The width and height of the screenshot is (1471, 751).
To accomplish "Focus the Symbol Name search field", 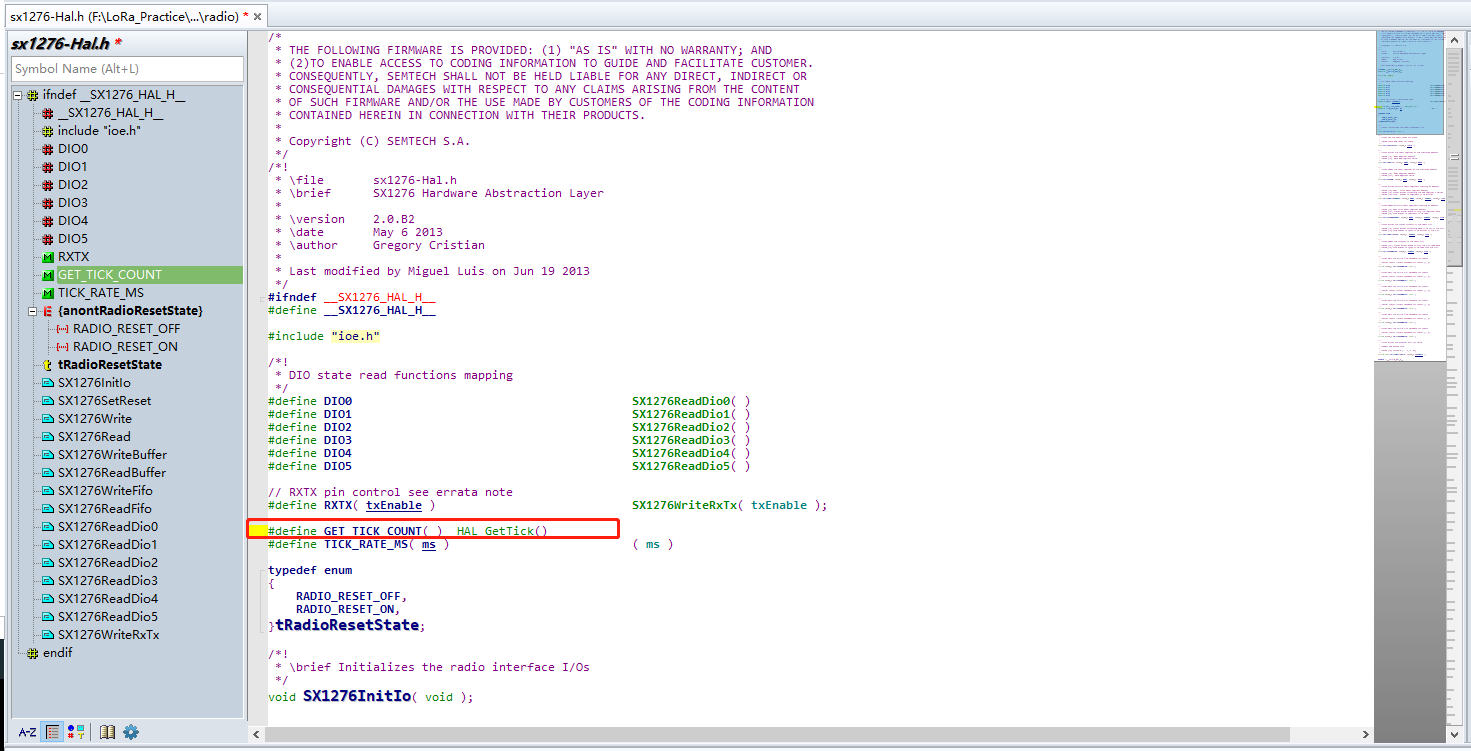I will click(x=127, y=69).
